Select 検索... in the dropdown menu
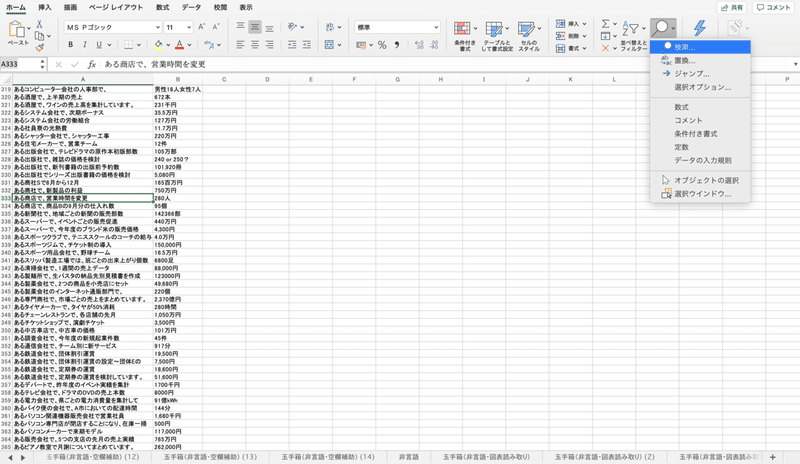Viewport: 800px width, 464px height. (700, 47)
